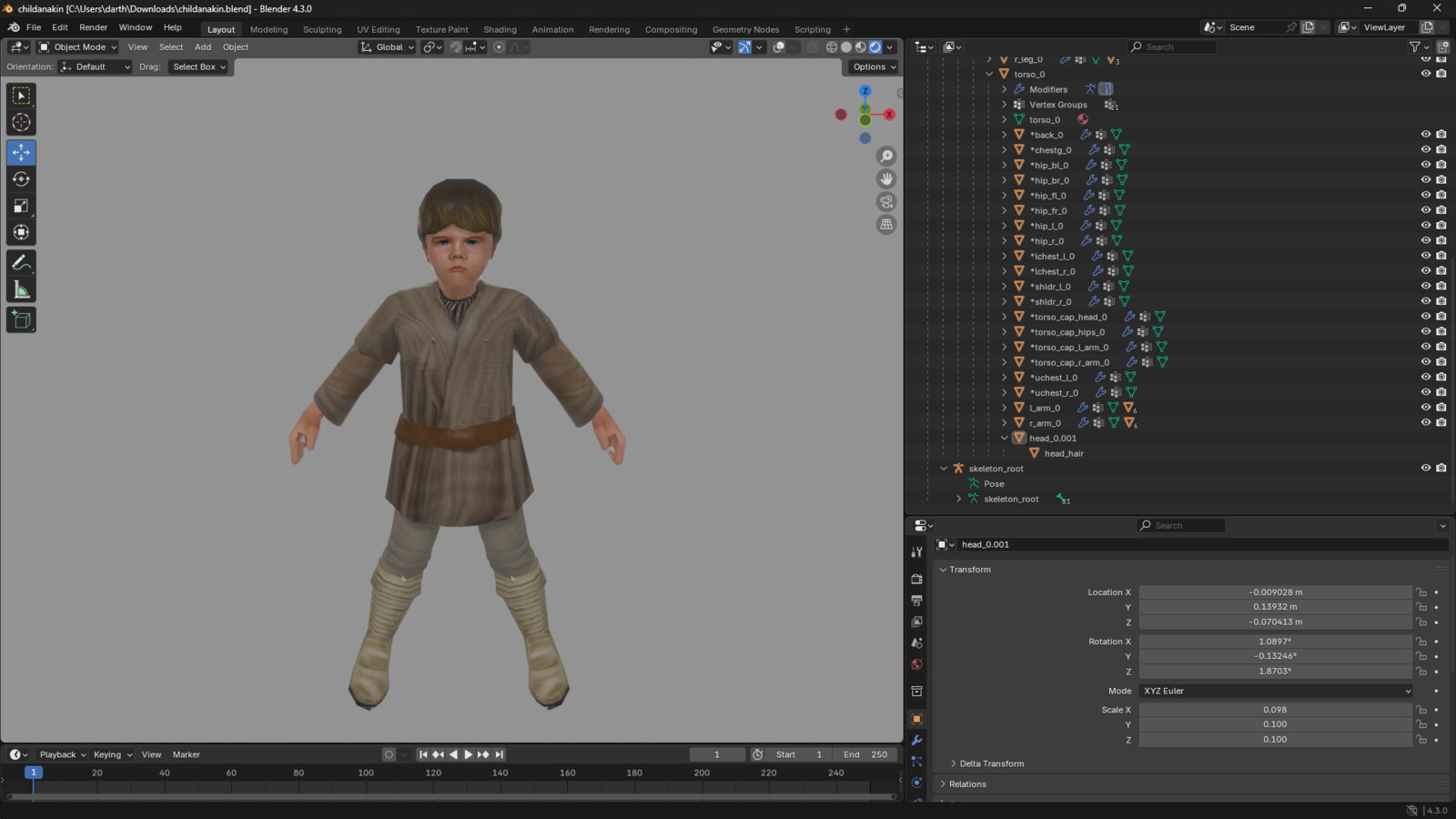The width and height of the screenshot is (1456, 819).
Task: Activate the Move tool
Action: [21, 152]
